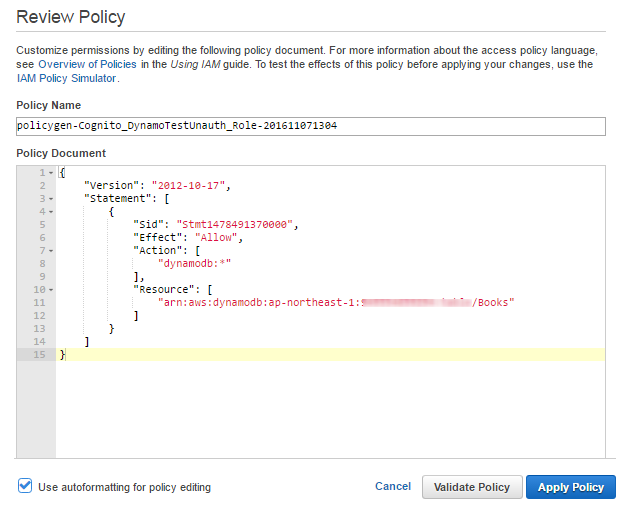The image size is (628, 510).
Task: Click the "Sid" key on line 5
Action: pos(148,224)
